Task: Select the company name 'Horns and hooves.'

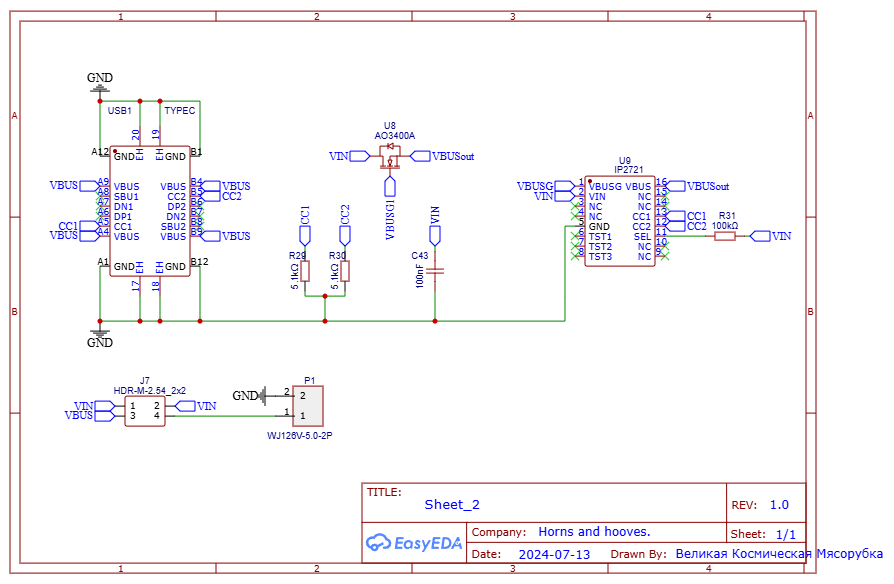Action: click(x=594, y=532)
